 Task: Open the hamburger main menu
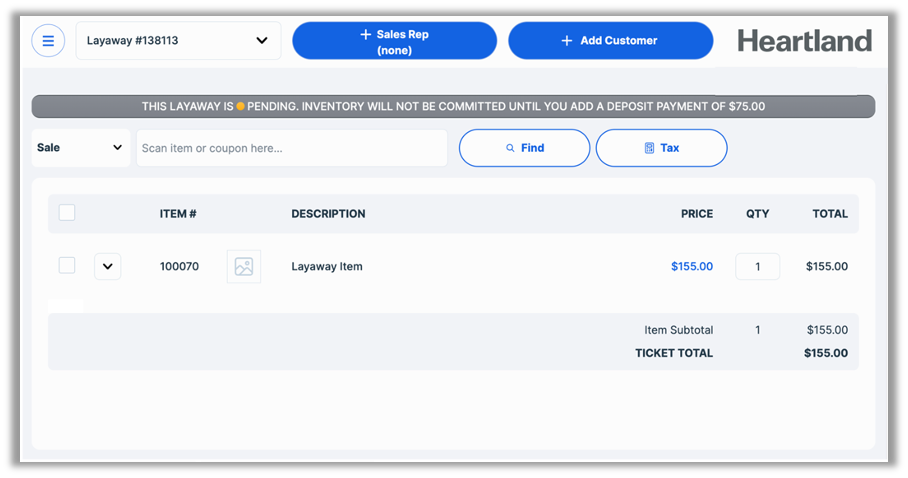[48, 41]
